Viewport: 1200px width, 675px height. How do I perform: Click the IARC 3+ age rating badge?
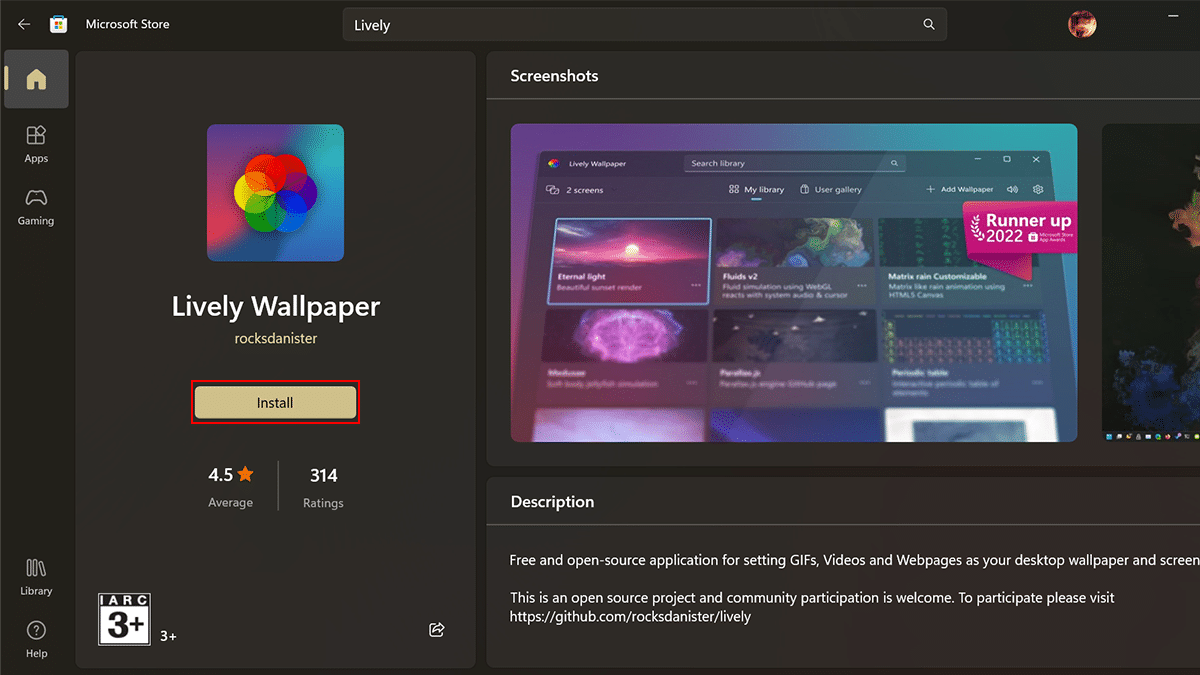coord(124,618)
